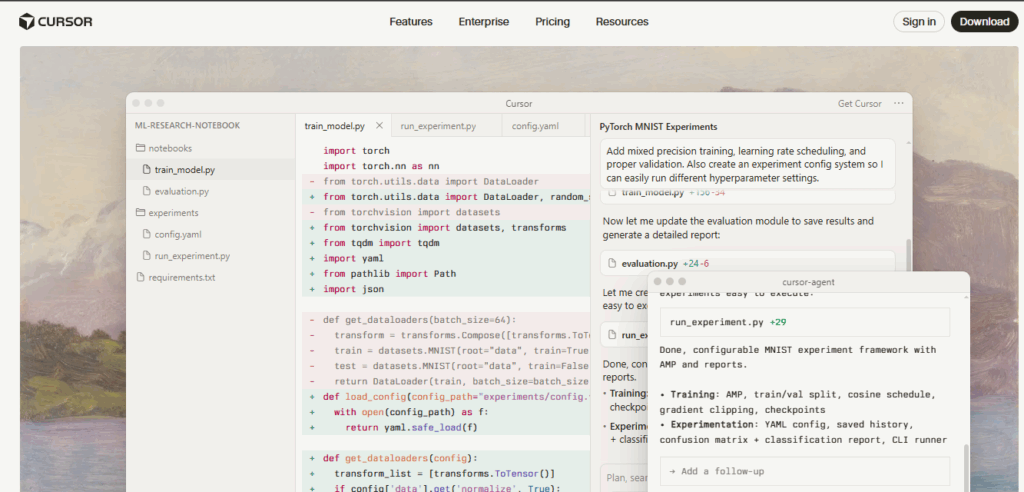Open Pricing in the top navigation

[552, 22]
